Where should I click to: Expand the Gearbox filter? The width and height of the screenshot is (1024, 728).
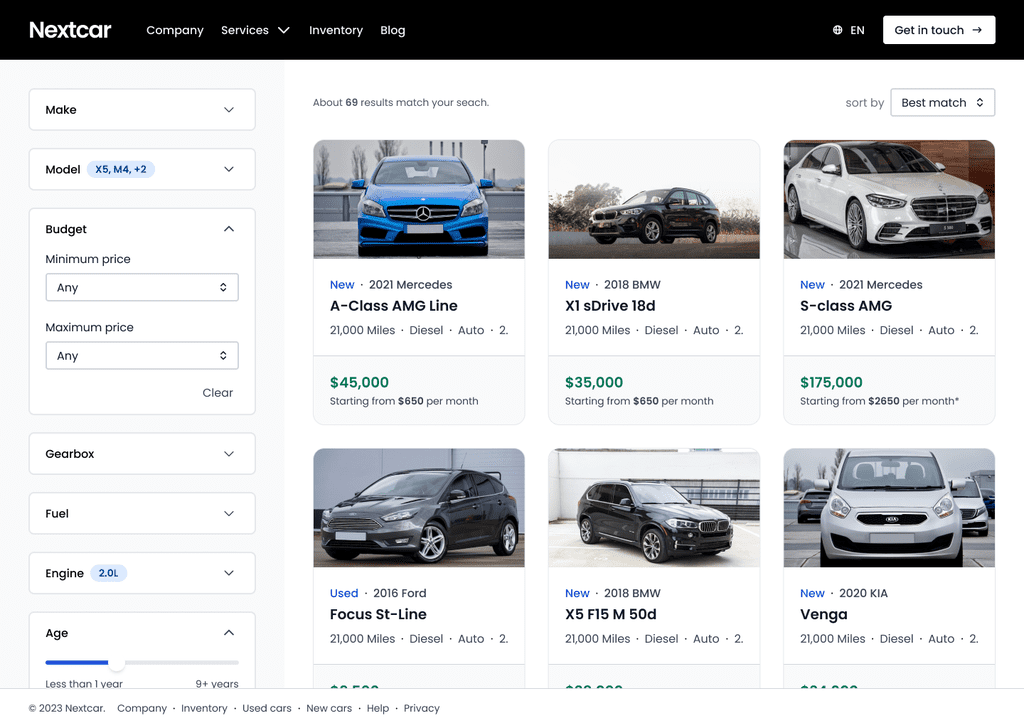tap(142, 454)
